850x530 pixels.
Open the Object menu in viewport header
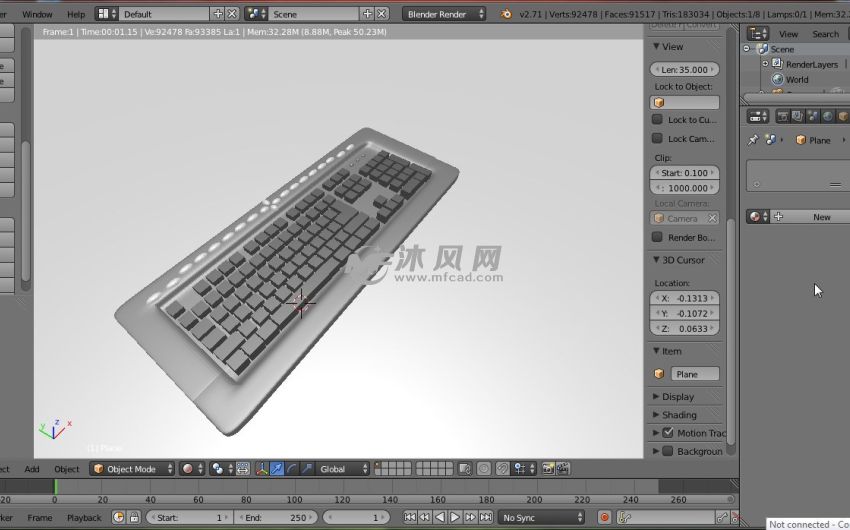click(x=66, y=468)
